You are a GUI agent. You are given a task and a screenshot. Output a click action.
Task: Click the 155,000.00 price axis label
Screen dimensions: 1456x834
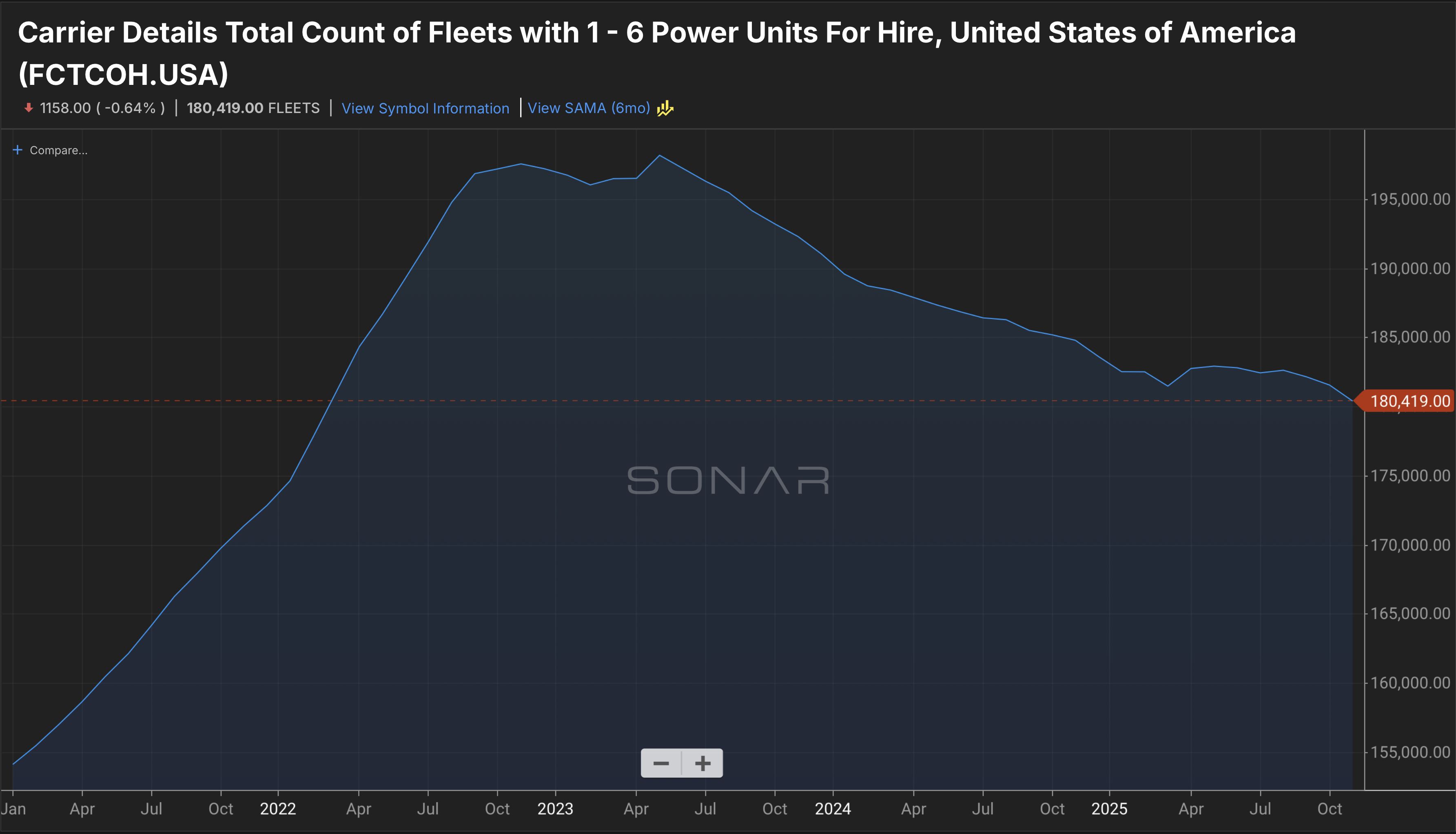tap(1409, 752)
